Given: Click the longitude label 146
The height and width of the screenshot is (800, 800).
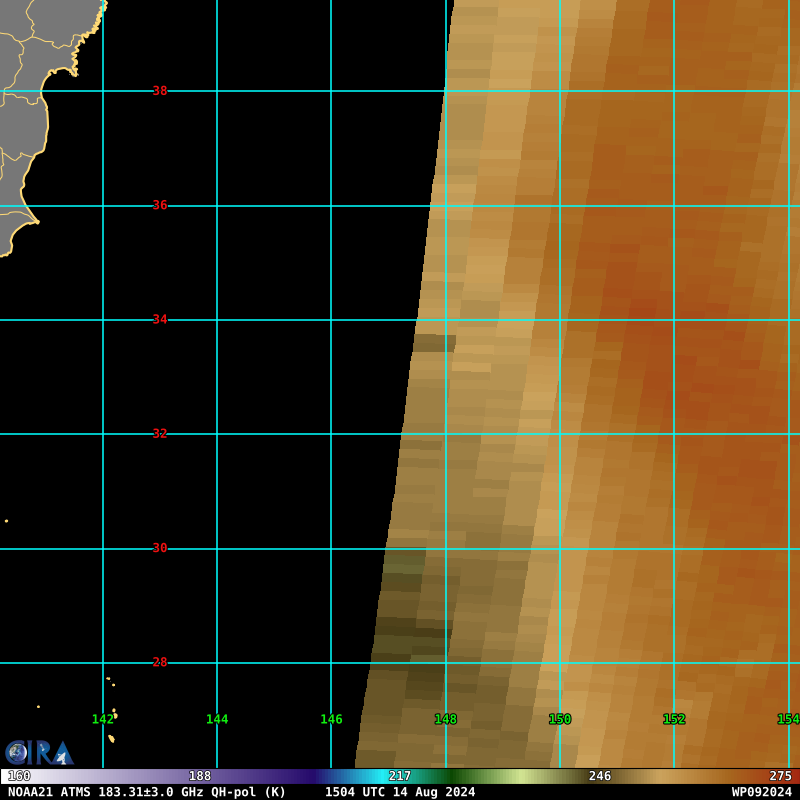Looking at the screenshot, I should coord(331,719).
